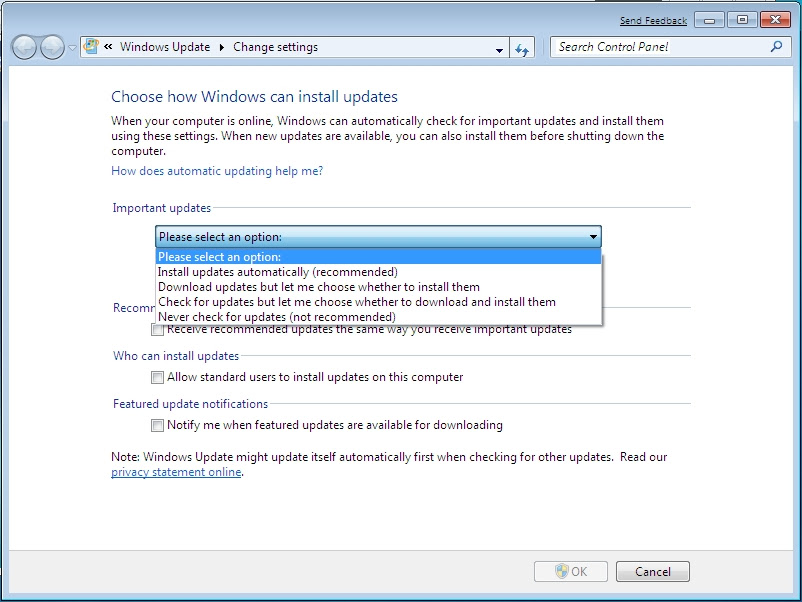Go to Windows Update breadcrumb

165,47
